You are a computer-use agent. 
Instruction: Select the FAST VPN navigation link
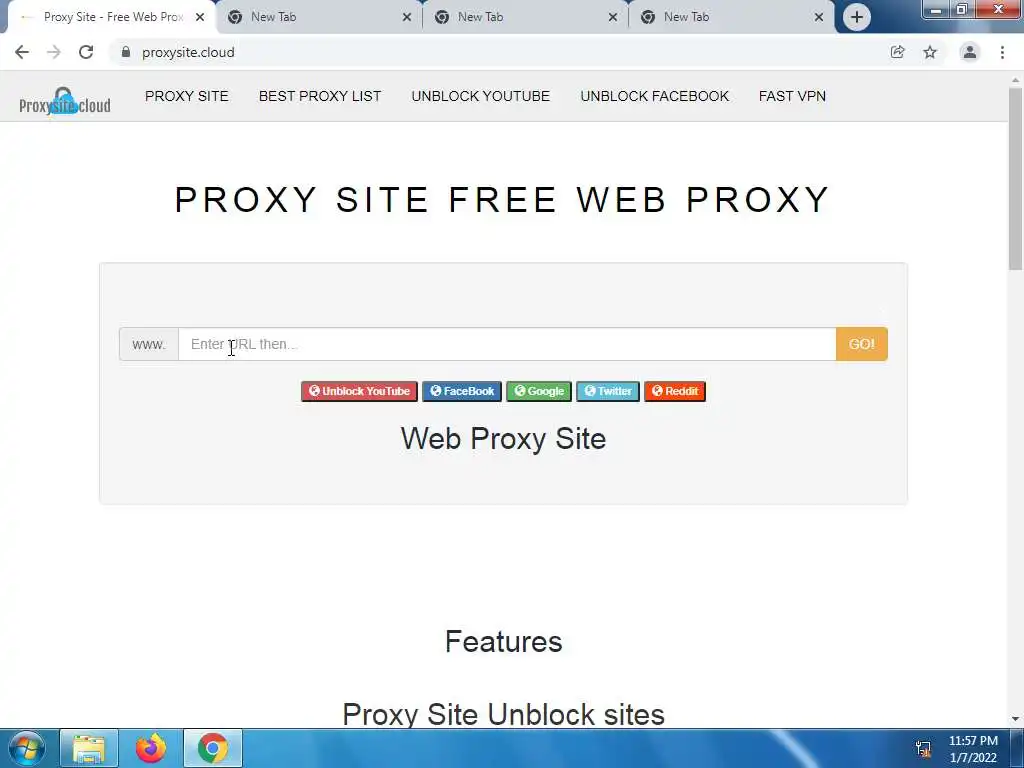click(x=792, y=96)
